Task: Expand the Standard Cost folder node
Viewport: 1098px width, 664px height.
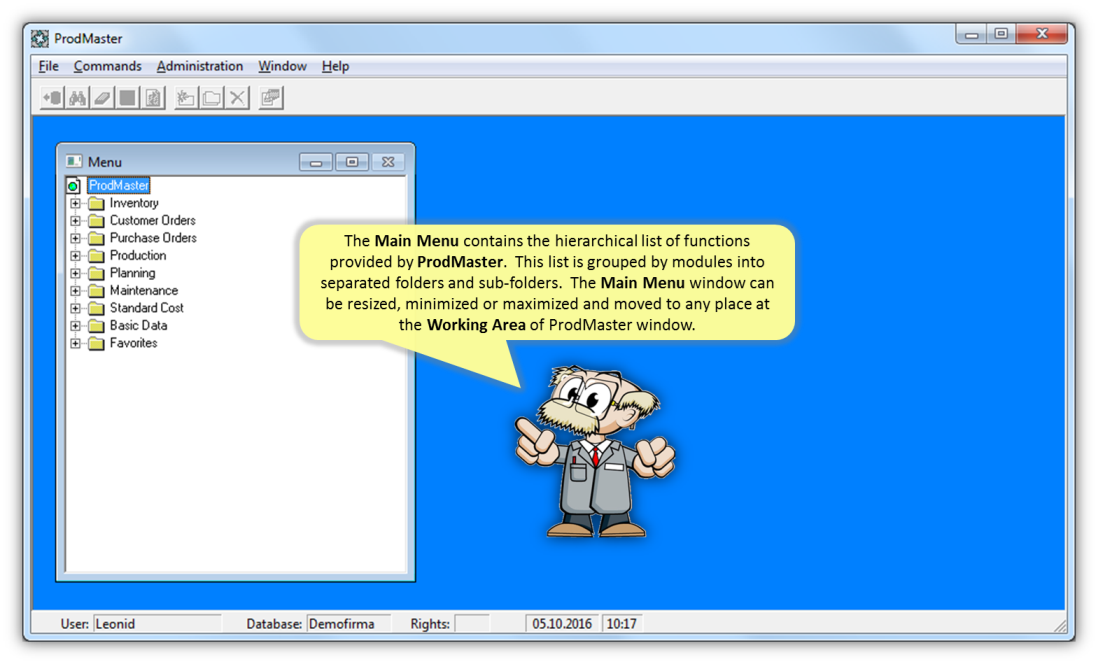Action: pyautogui.click(x=76, y=308)
